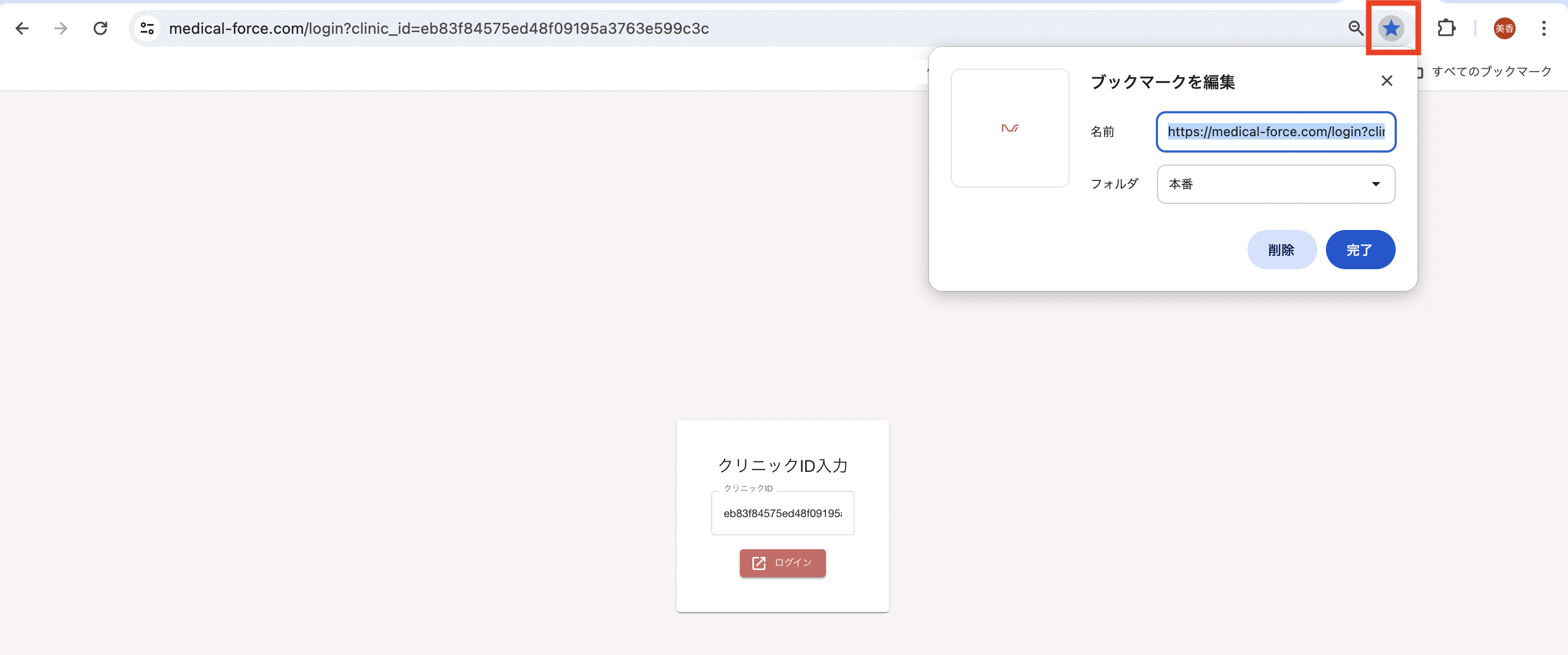Click the forward navigation arrow
Screen dimensions: 1568x655
click(x=61, y=28)
